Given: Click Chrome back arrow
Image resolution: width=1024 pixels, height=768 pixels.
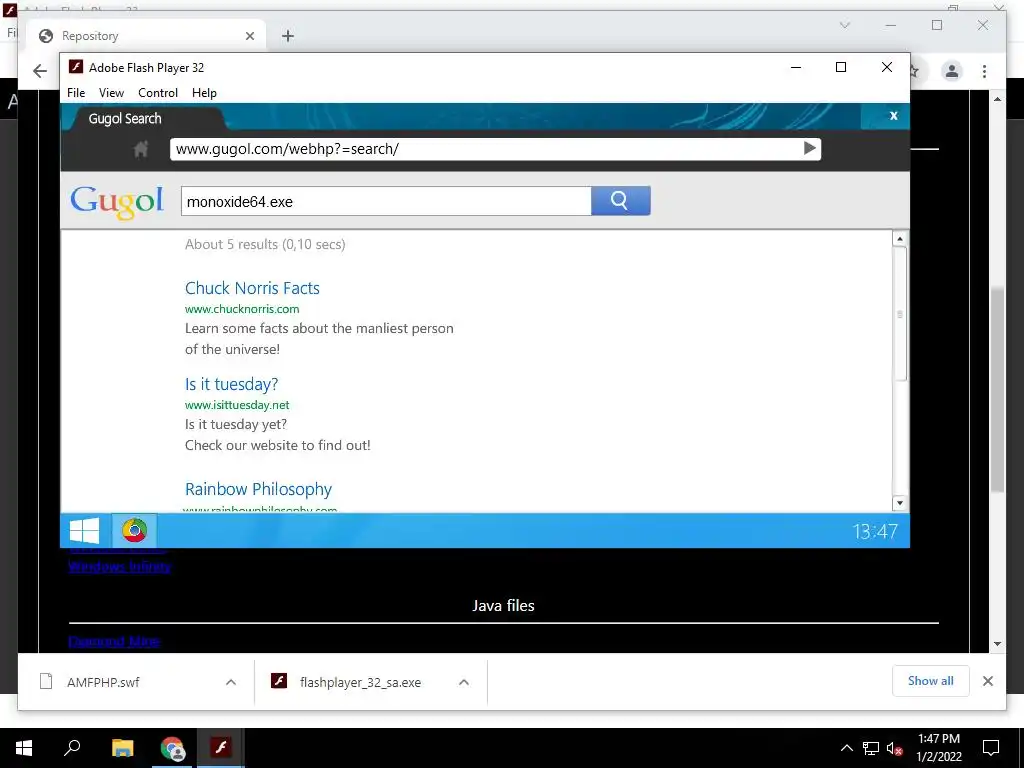Looking at the screenshot, I should 40,71.
